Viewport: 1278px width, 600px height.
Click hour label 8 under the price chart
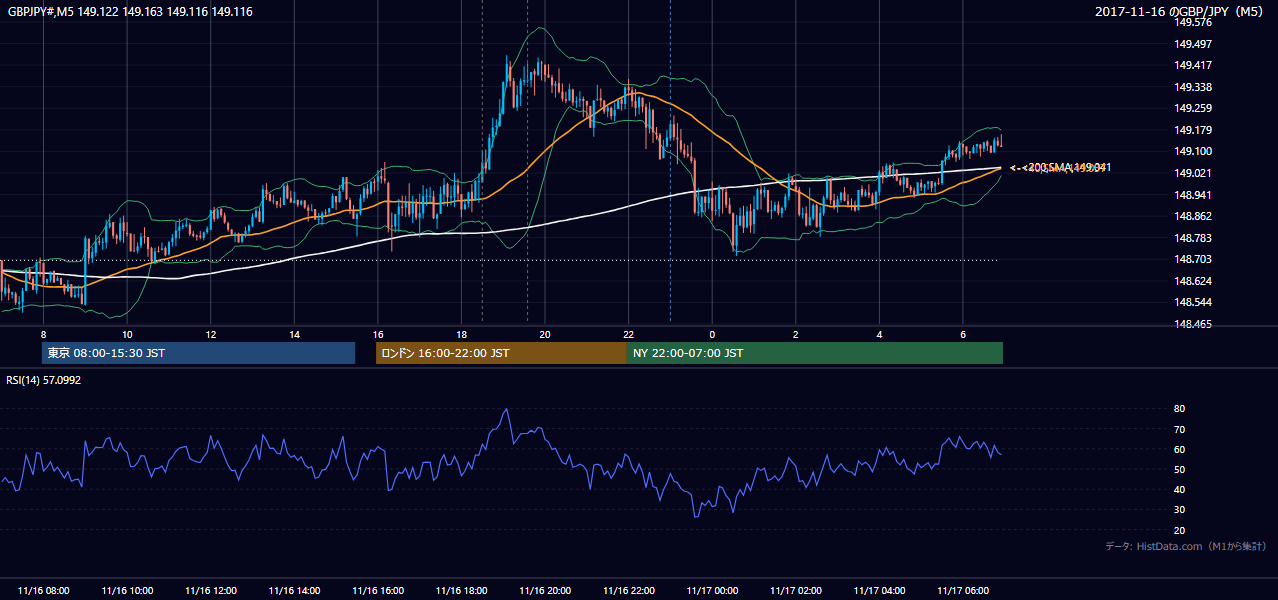pos(43,334)
